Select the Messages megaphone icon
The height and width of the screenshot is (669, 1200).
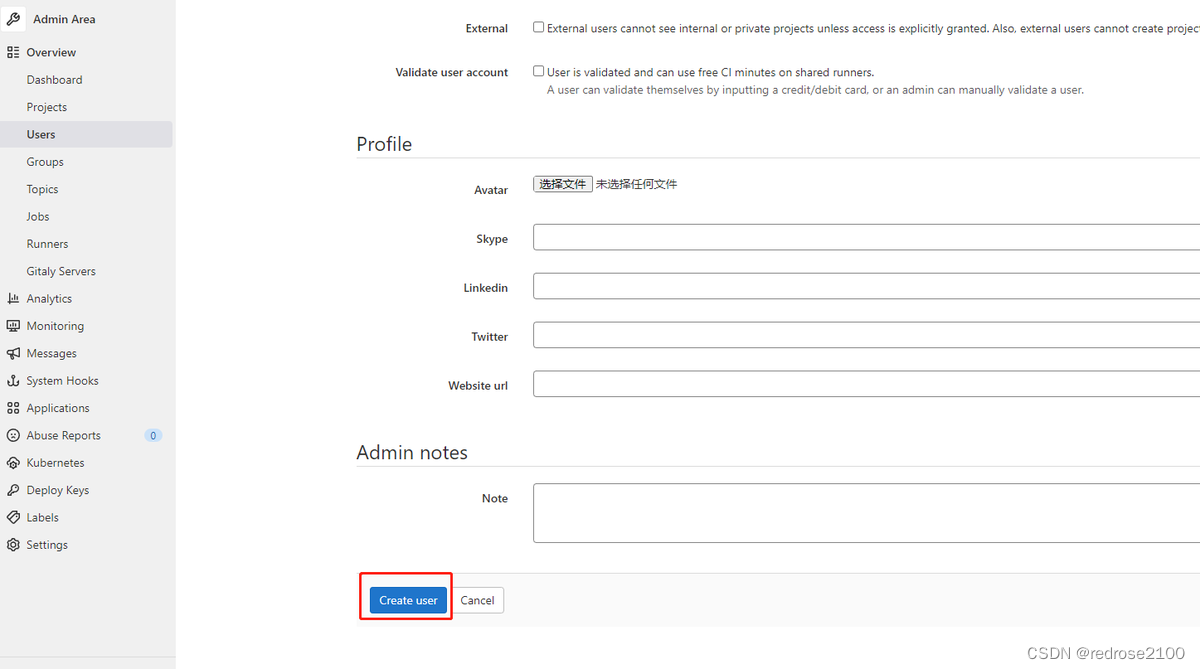(14, 352)
